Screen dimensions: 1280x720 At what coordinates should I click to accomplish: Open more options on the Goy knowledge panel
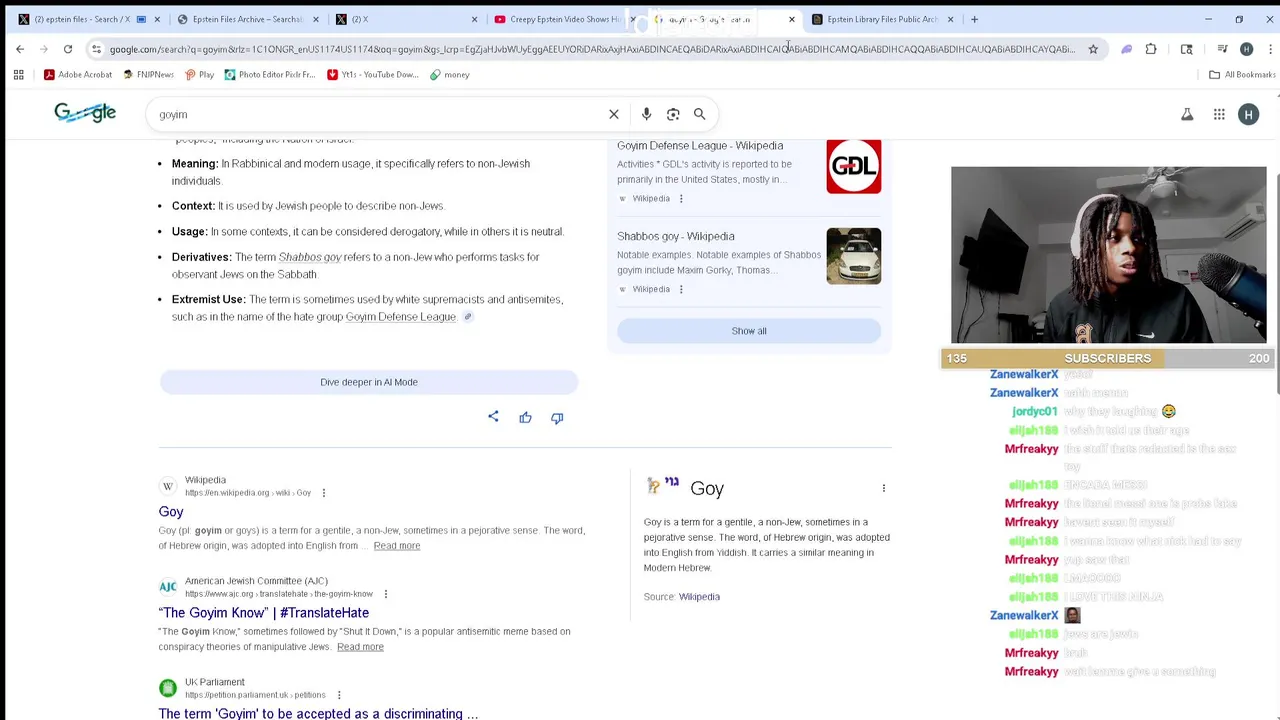coord(883,488)
